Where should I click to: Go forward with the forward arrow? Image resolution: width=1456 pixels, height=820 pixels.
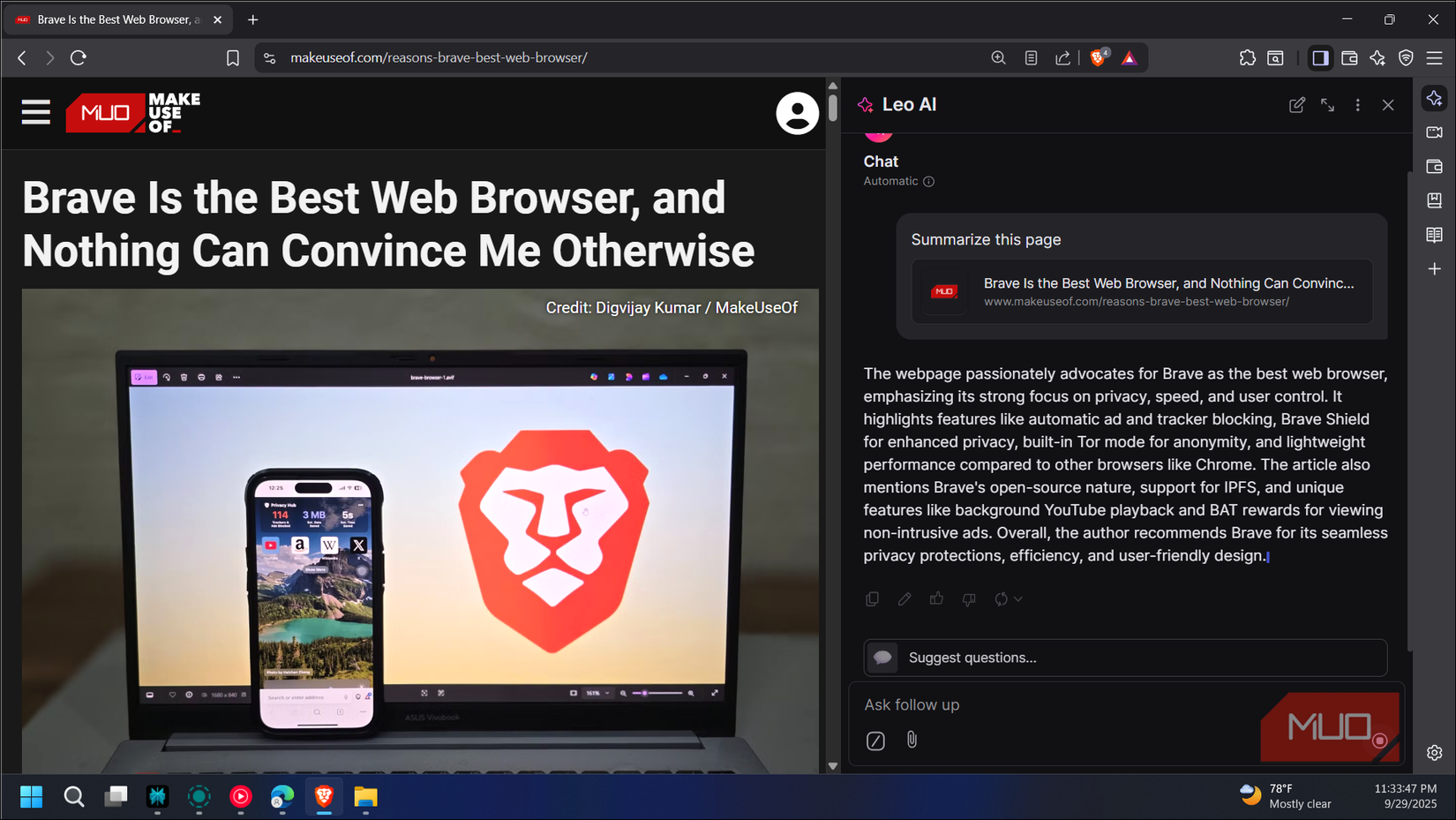pyautogui.click(x=49, y=57)
